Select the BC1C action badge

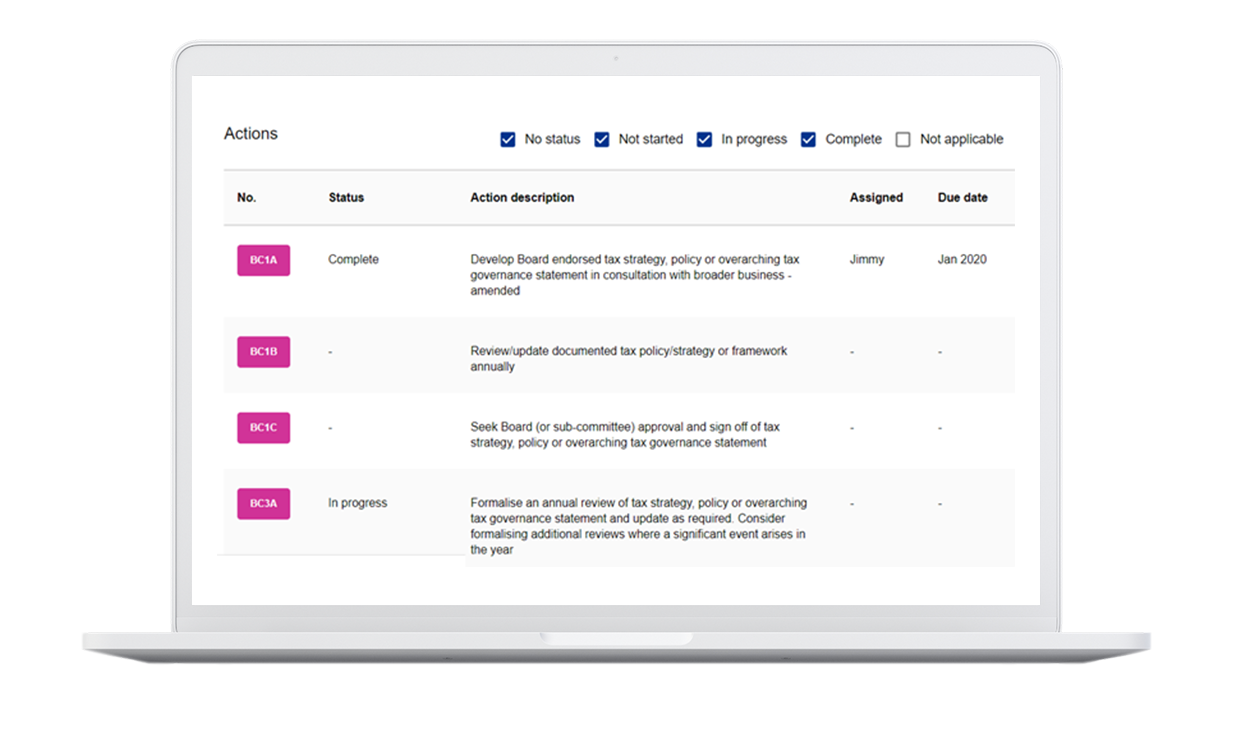[x=263, y=428]
